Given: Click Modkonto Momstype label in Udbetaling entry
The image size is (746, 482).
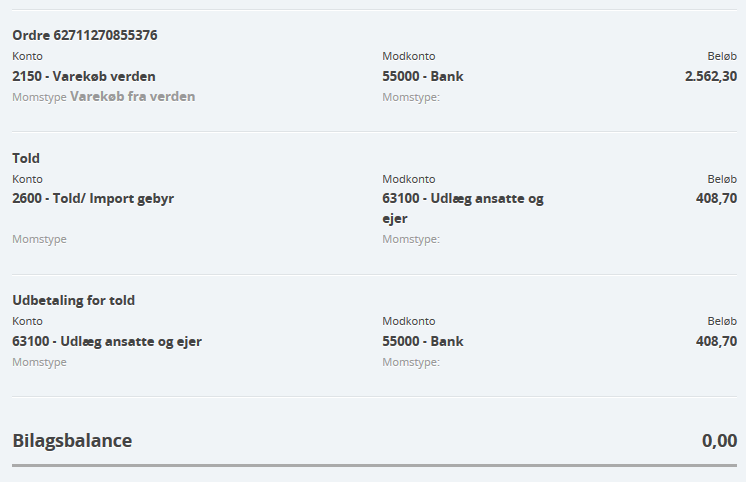Looking at the screenshot, I should (410, 362).
